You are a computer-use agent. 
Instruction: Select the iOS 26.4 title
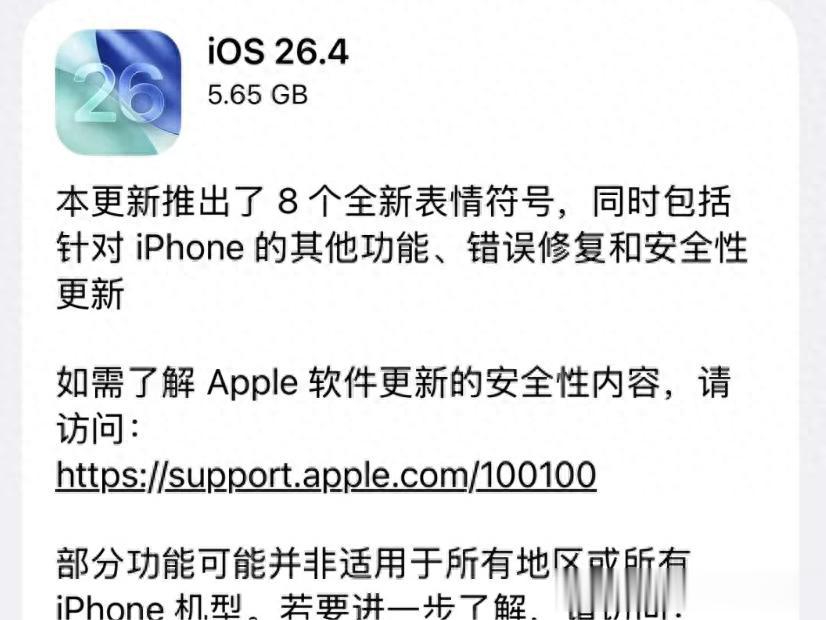[278, 52]
